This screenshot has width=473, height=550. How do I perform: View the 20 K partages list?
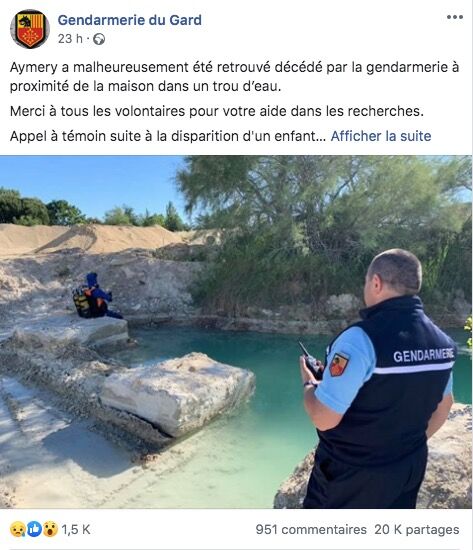pos(417,529)
